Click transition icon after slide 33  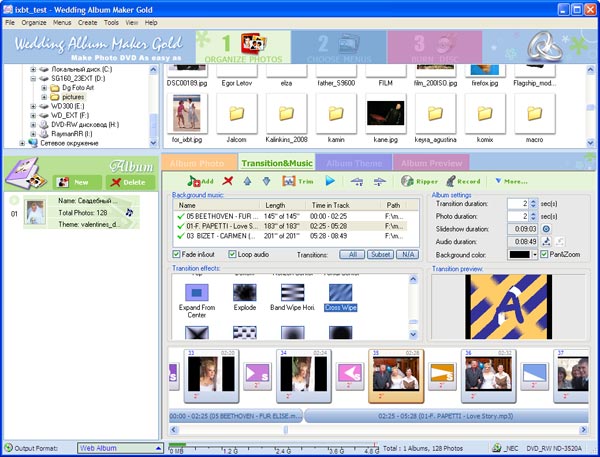[257, 376]
